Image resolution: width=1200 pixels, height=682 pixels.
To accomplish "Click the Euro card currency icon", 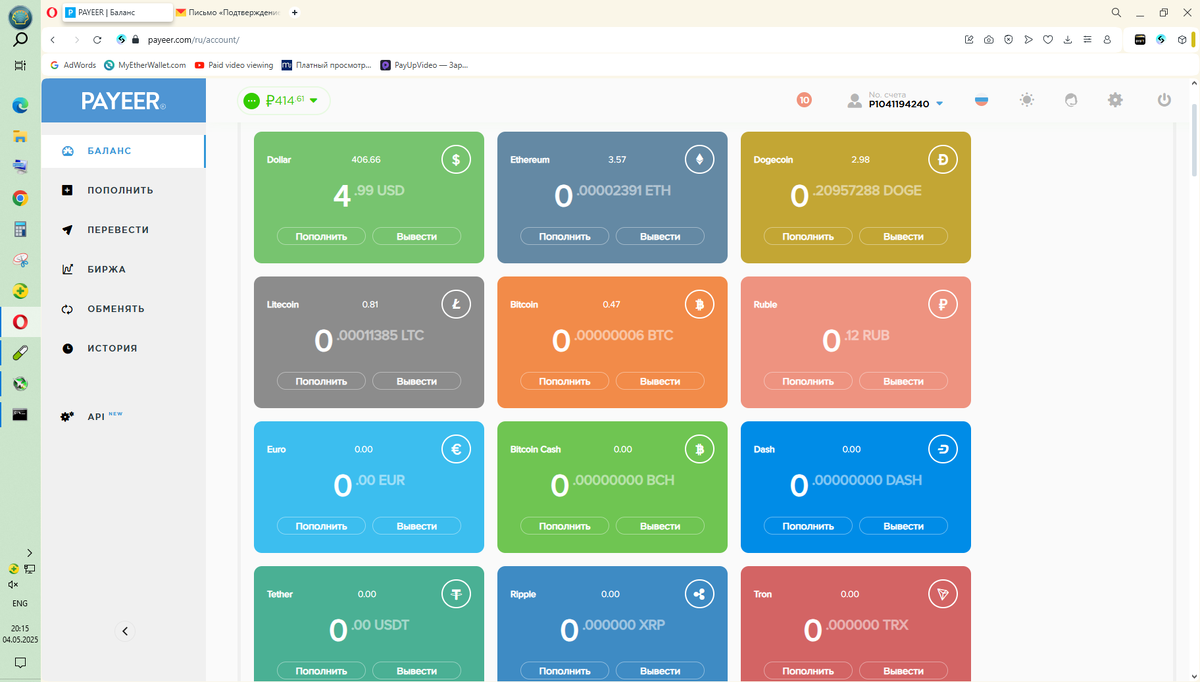I will coord(456,450).
